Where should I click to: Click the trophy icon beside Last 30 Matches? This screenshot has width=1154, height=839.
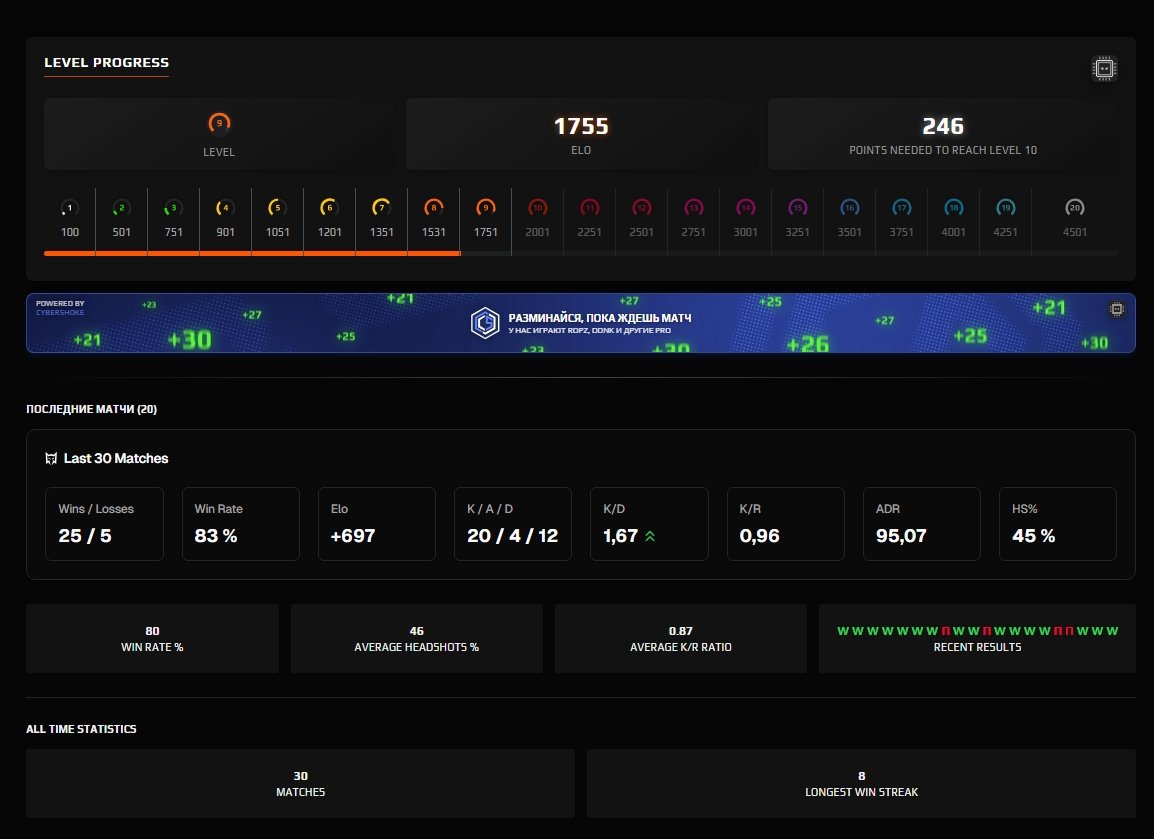pyautogui.click(x=50, y=458)
